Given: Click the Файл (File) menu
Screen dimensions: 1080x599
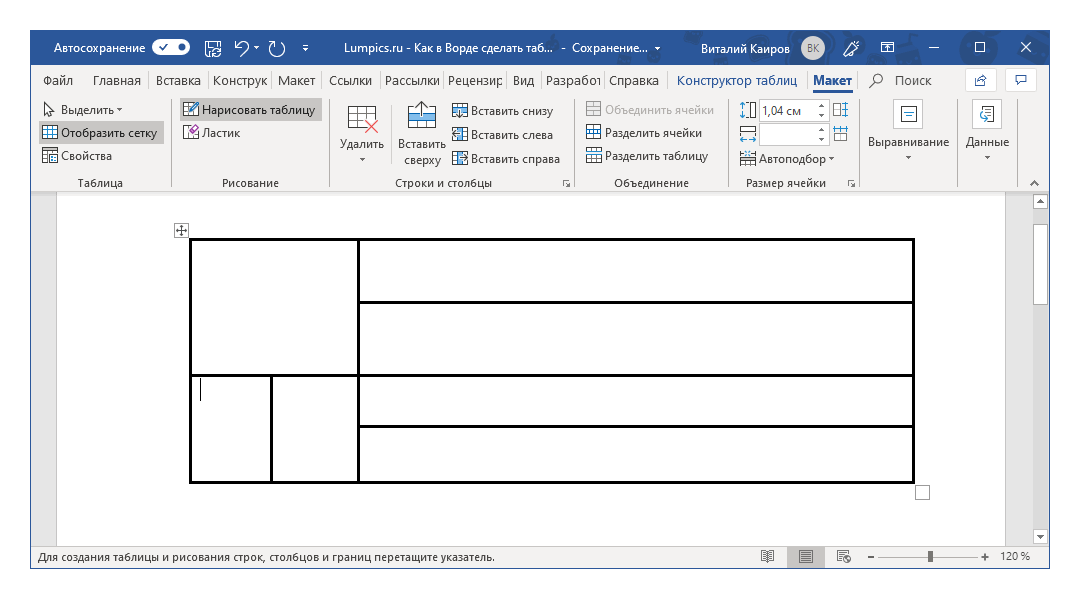Looking at the screenshot, I should [x=58, y=81].
